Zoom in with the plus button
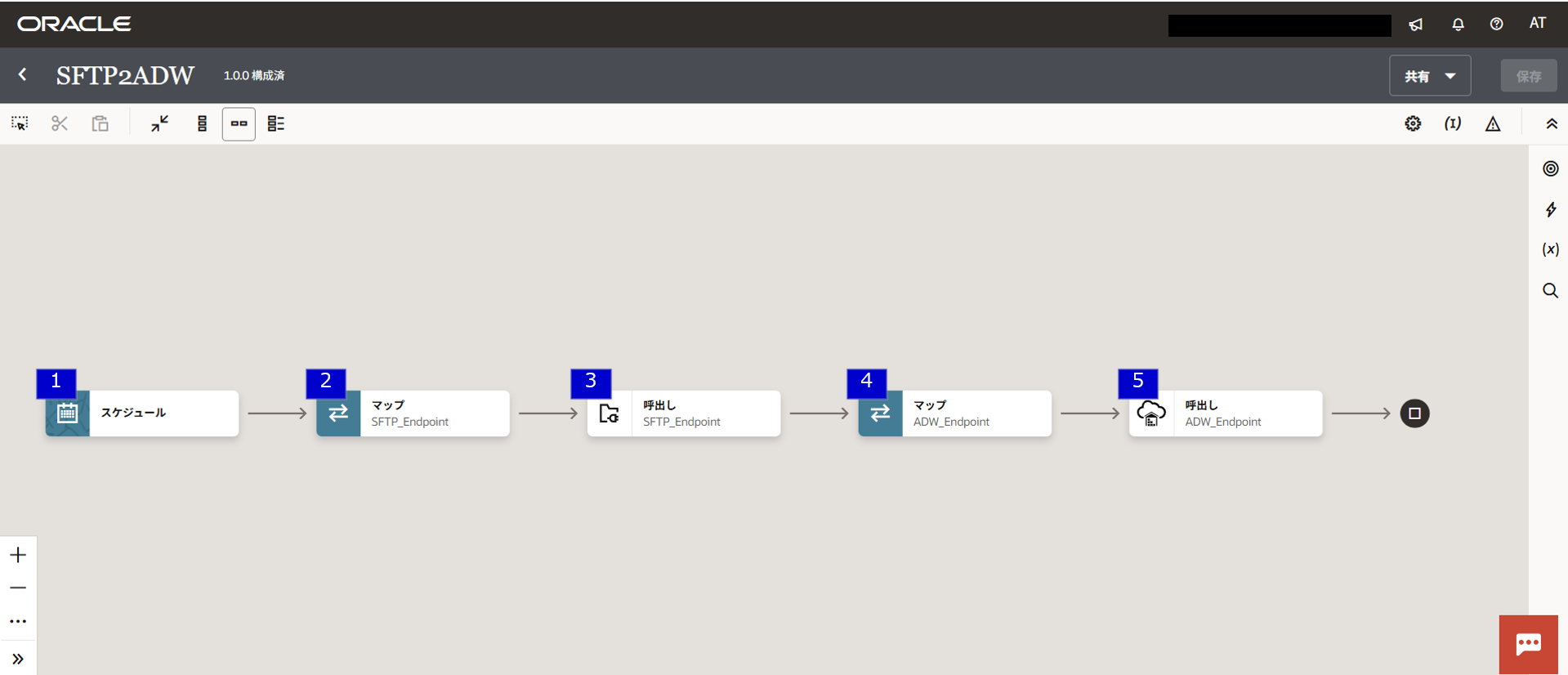Viewport: 1568px width, 675px height. (x=18, y=555)
